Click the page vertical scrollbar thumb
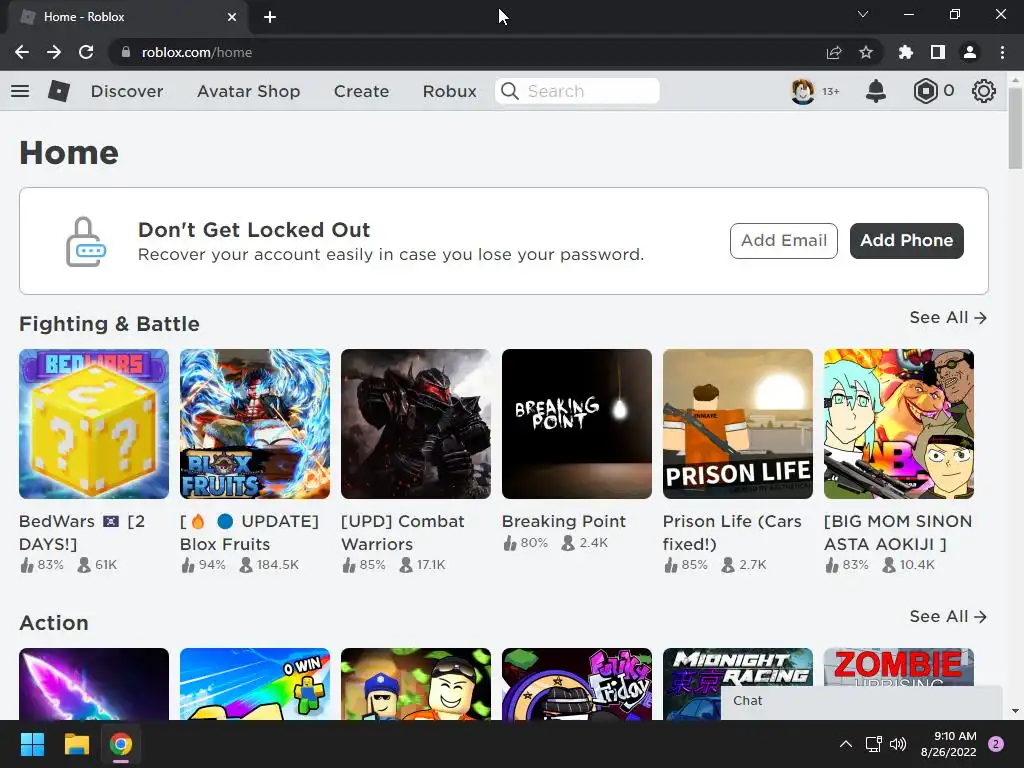The height and width of the screenshot is (768, 1024). 1015,127
